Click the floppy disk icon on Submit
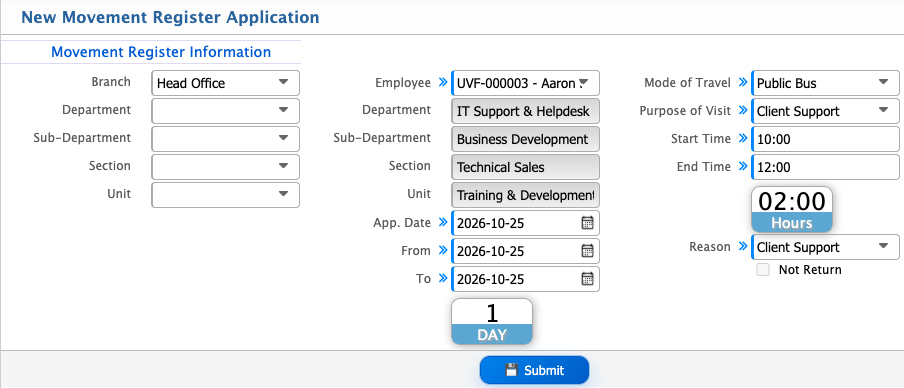Image resolution: width=904 pixels, height=388 pixels. point(511,370)
